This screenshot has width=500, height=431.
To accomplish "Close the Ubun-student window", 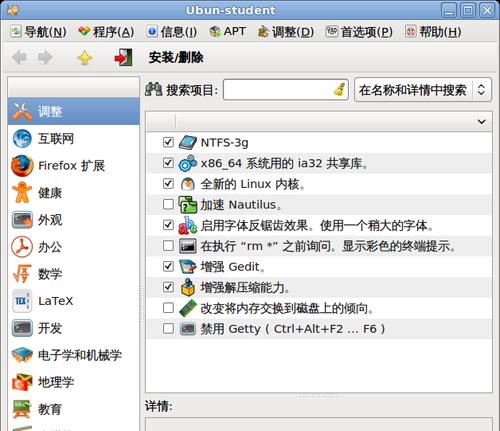I will point(487,10).
